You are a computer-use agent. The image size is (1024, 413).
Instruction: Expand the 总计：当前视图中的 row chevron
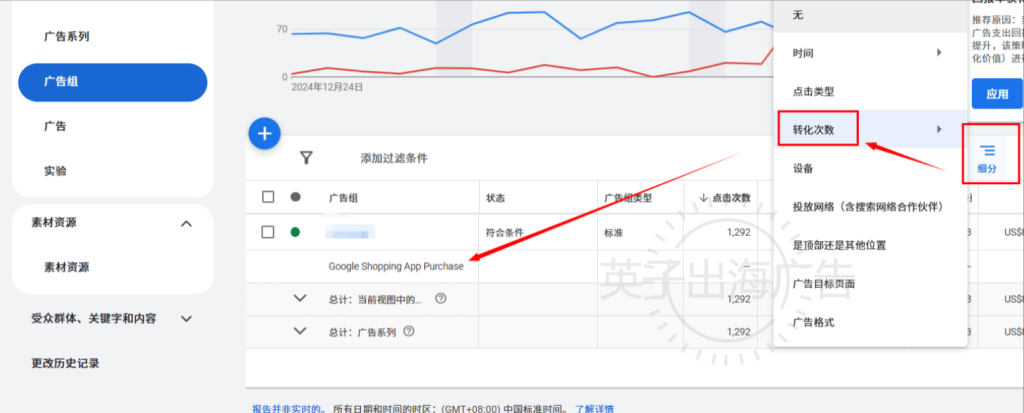299,298
